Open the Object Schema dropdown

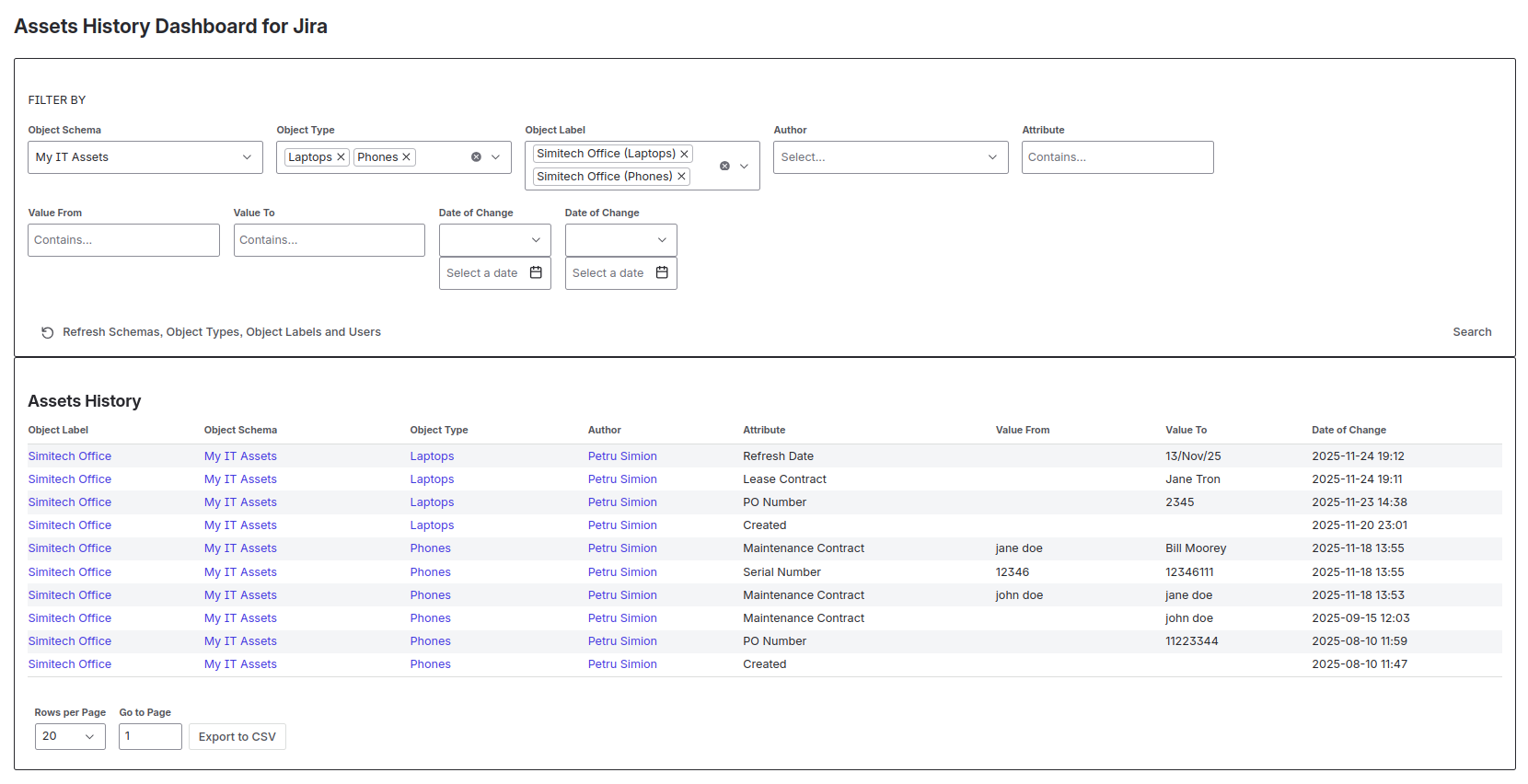click(x=145, y=157)
